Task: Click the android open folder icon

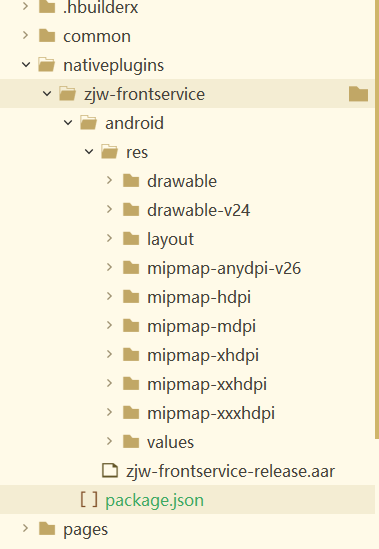Action: pos(88,123)
